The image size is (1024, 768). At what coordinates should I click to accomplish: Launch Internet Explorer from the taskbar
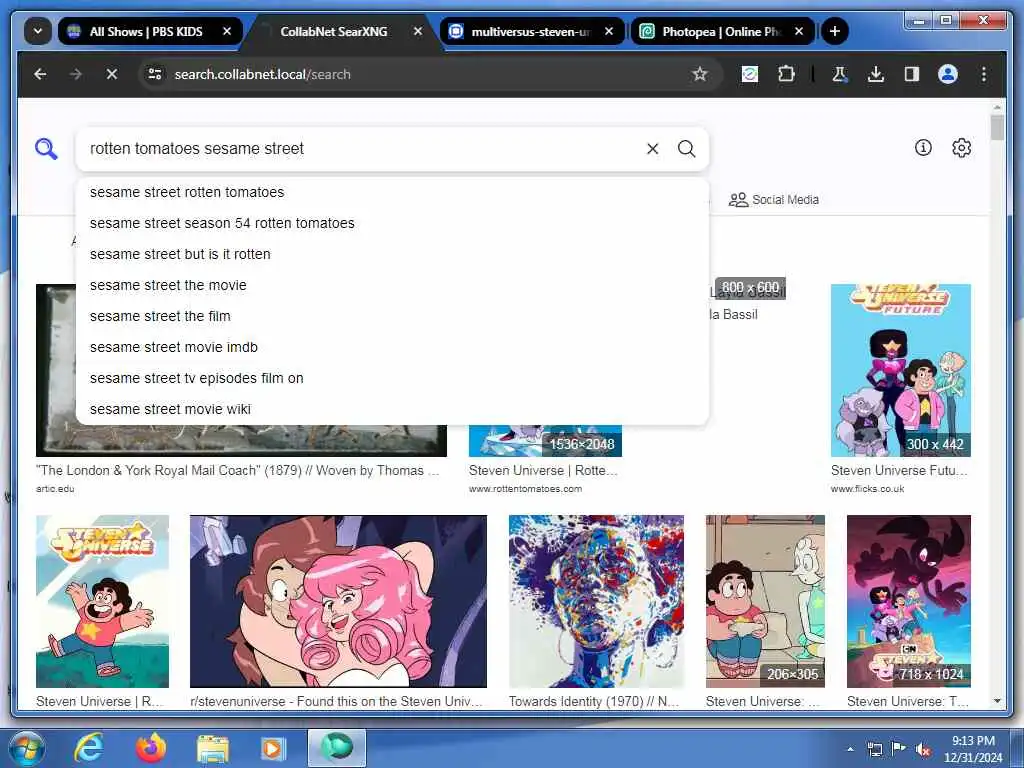(88, 748)
